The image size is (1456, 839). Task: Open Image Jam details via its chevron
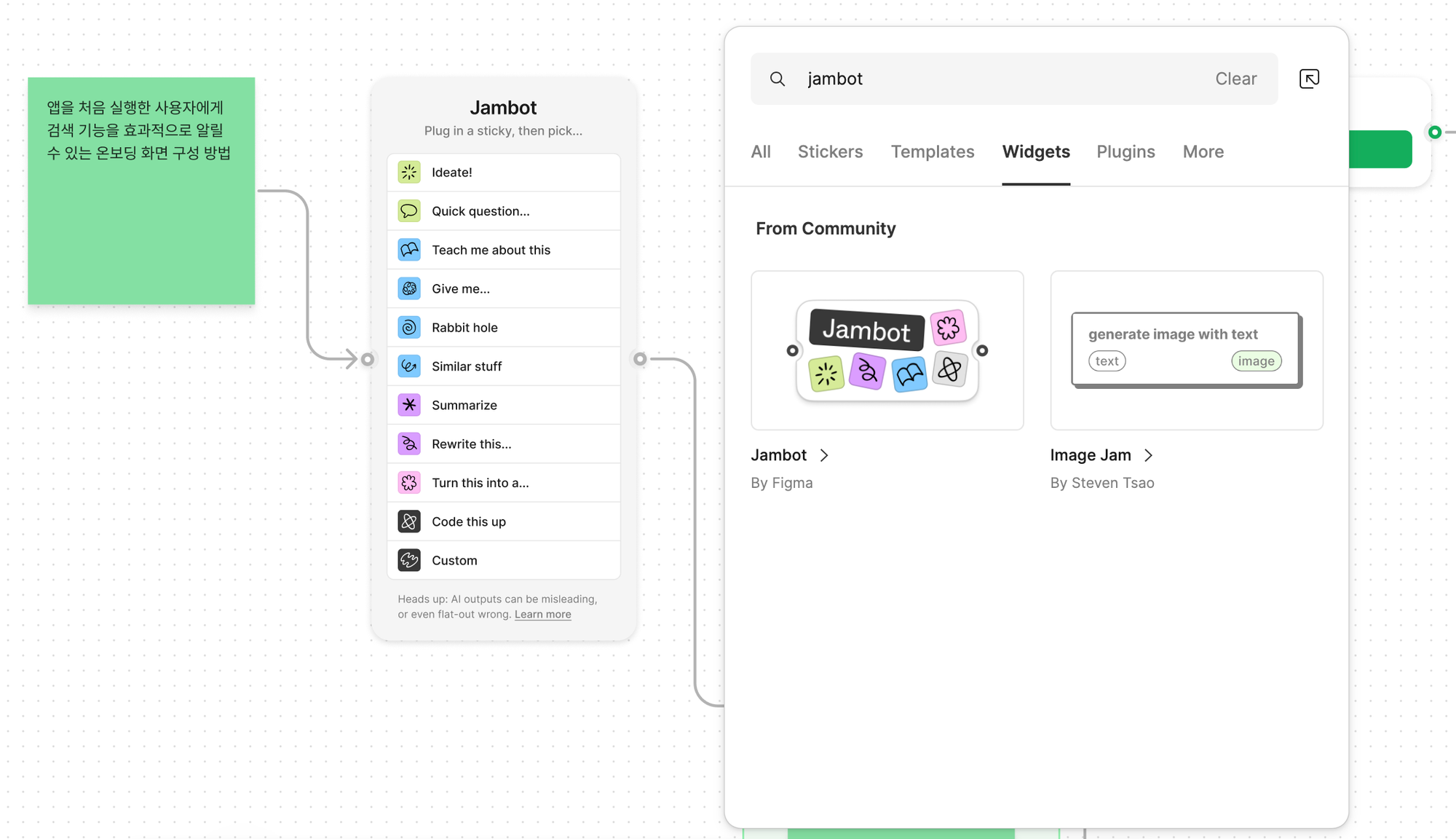tap(1148, 455)
